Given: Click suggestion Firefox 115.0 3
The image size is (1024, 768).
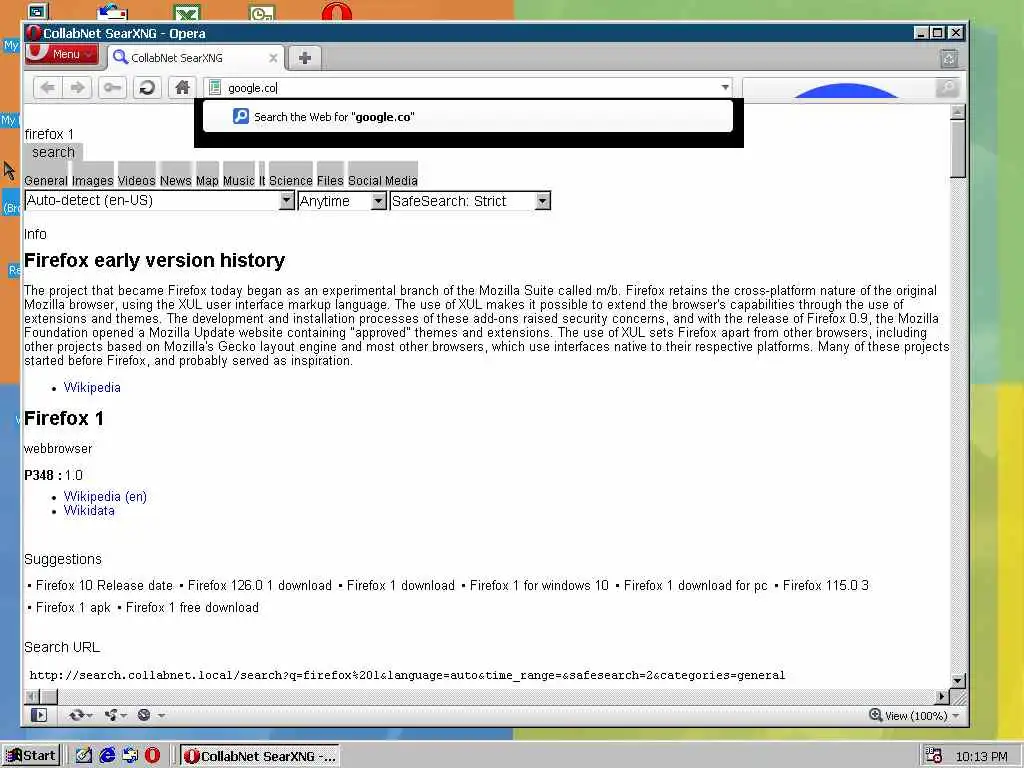Looking at the screenshot, I should click(825, 585).
